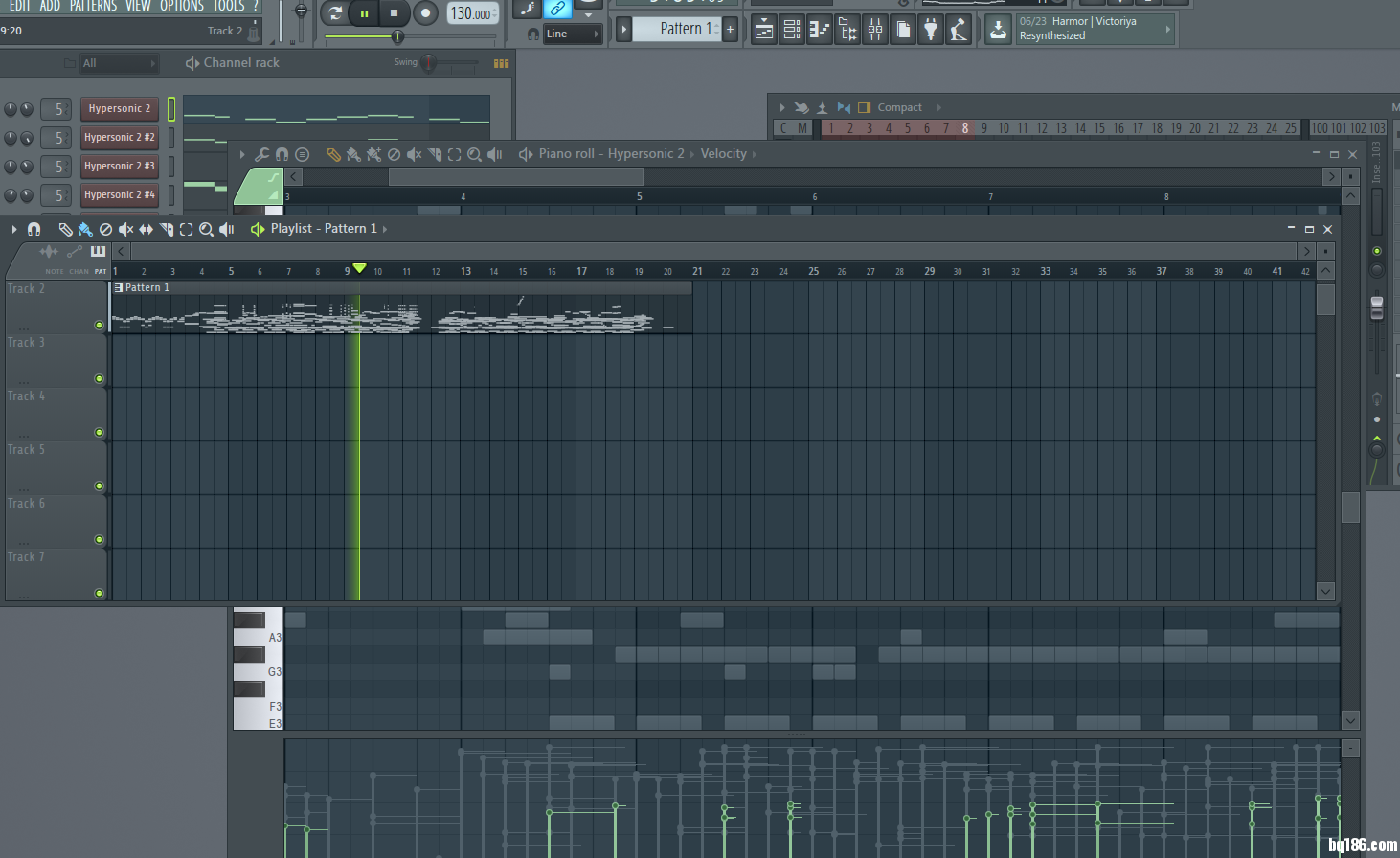Switch Playlist picker to PAT mode
Viewport: 1400px width, 858px height.
(100, 271)
